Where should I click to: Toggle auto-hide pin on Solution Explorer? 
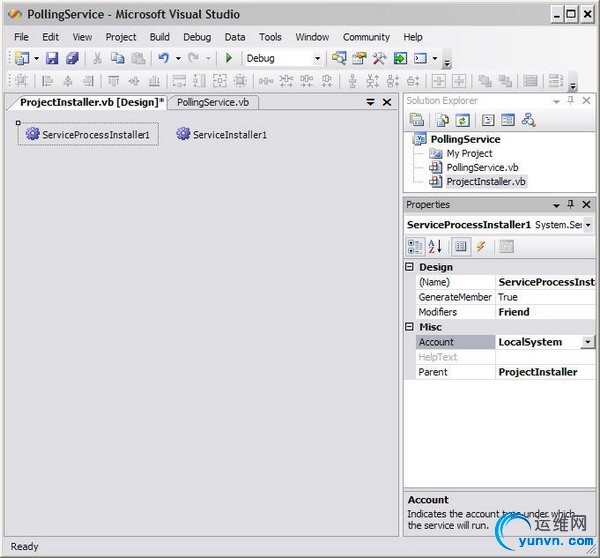tap(571, 100)
